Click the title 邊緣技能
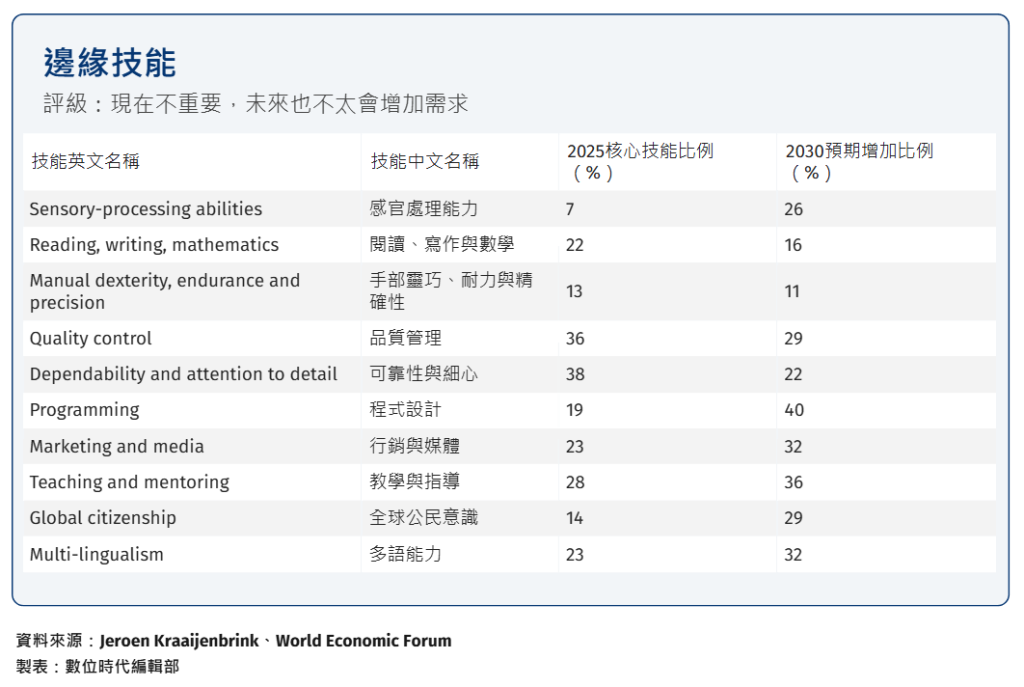Screen dimensions: 1024x687 point(110,63)
